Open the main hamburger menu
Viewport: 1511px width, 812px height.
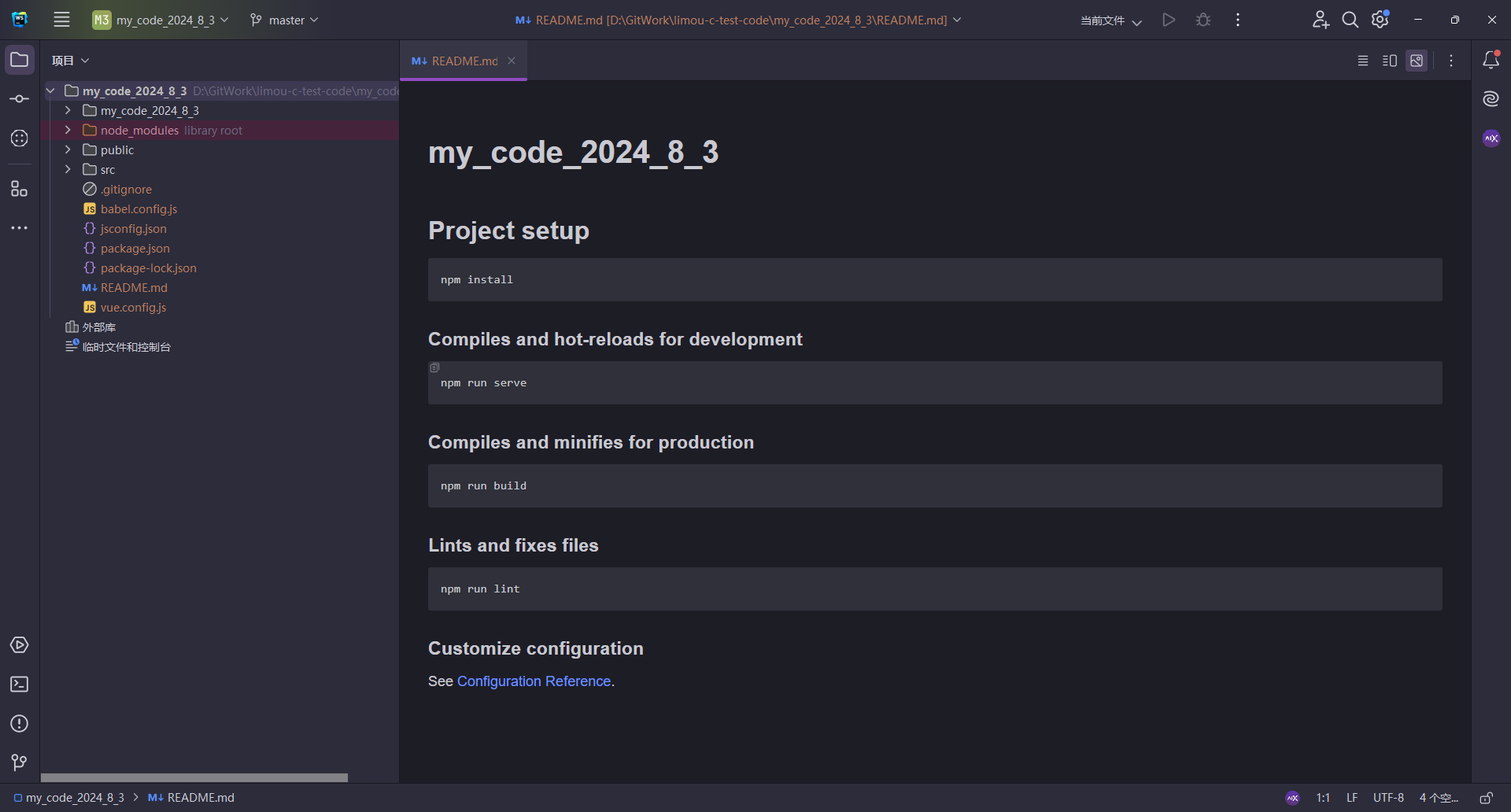pos(61,20)
